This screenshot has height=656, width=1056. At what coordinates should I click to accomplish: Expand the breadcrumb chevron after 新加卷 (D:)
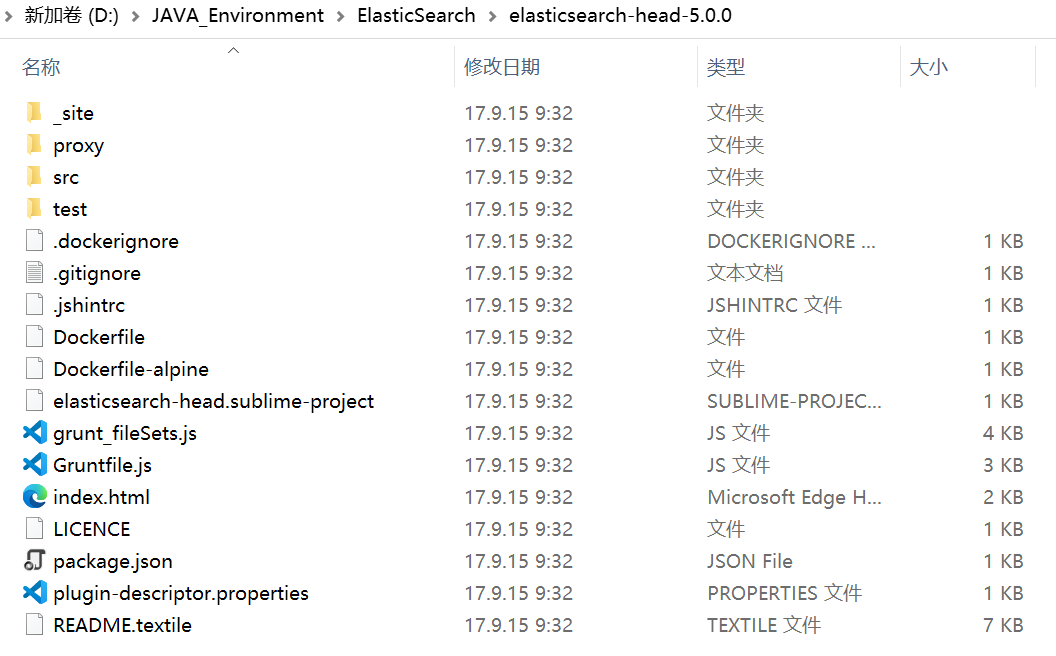pyautogui.click(x=136, y=16)
